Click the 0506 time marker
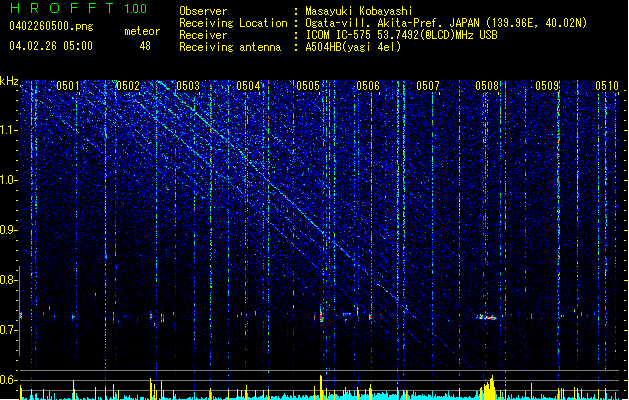 point(368,86)
